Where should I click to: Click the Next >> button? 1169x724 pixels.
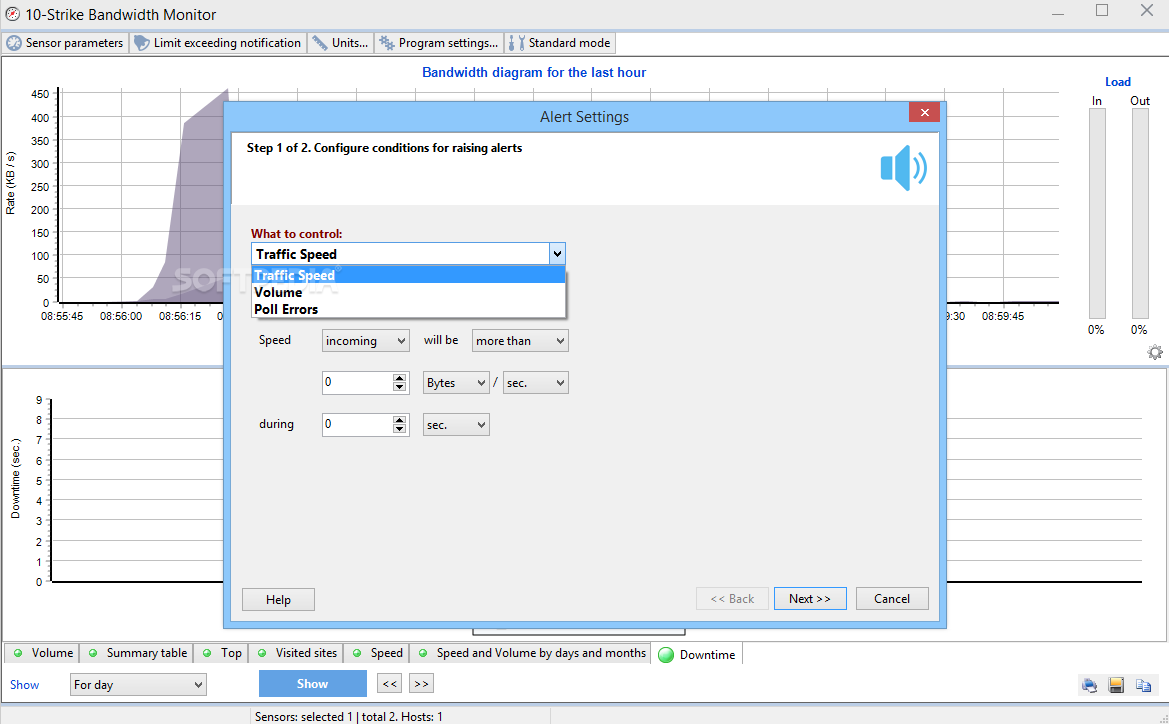pos(810,599)
